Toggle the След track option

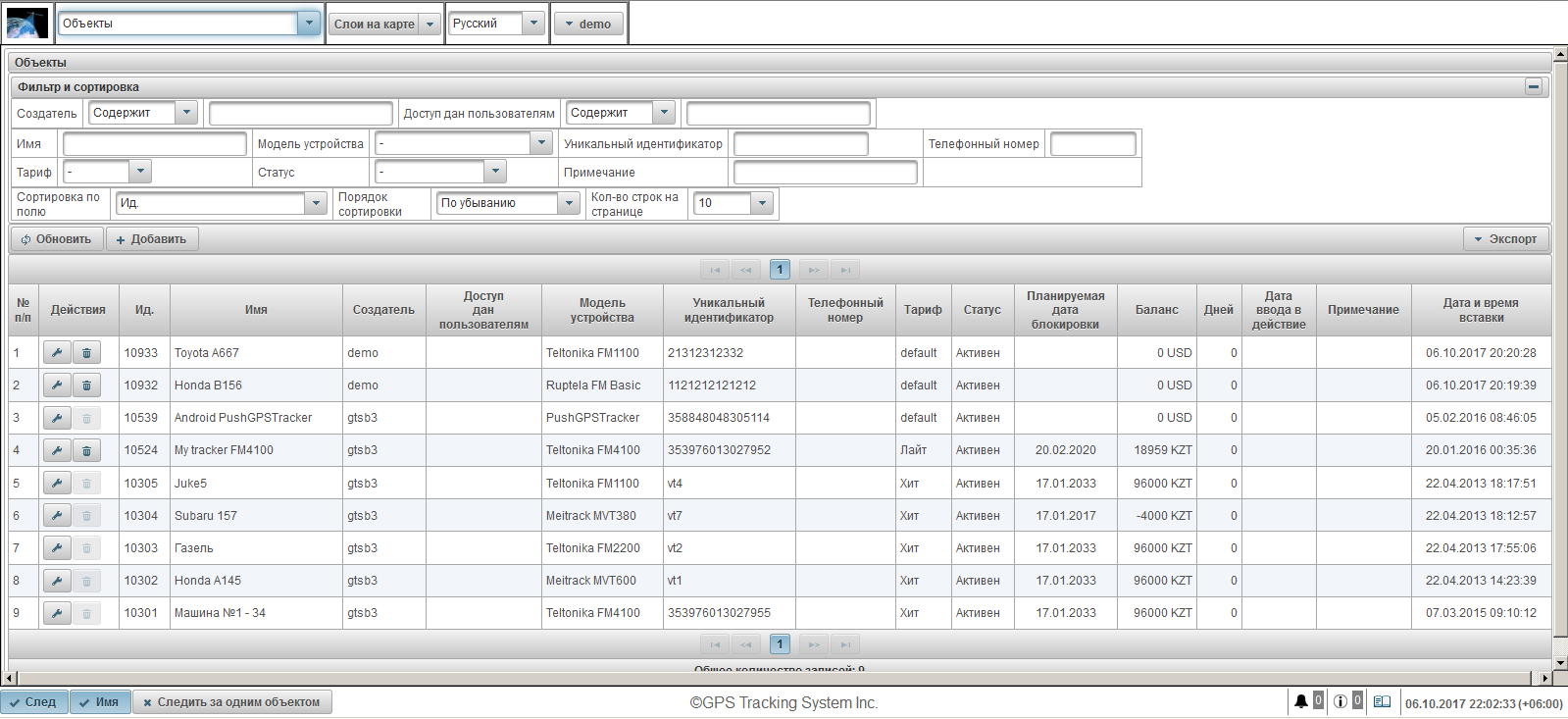click(x=34, y=702)
